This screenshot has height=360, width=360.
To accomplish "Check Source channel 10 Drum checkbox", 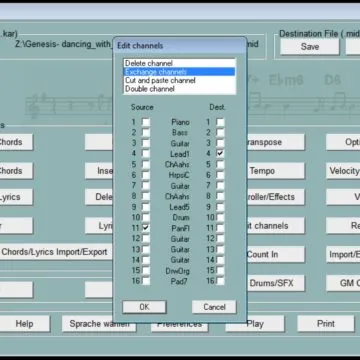I will coord(146,217).
